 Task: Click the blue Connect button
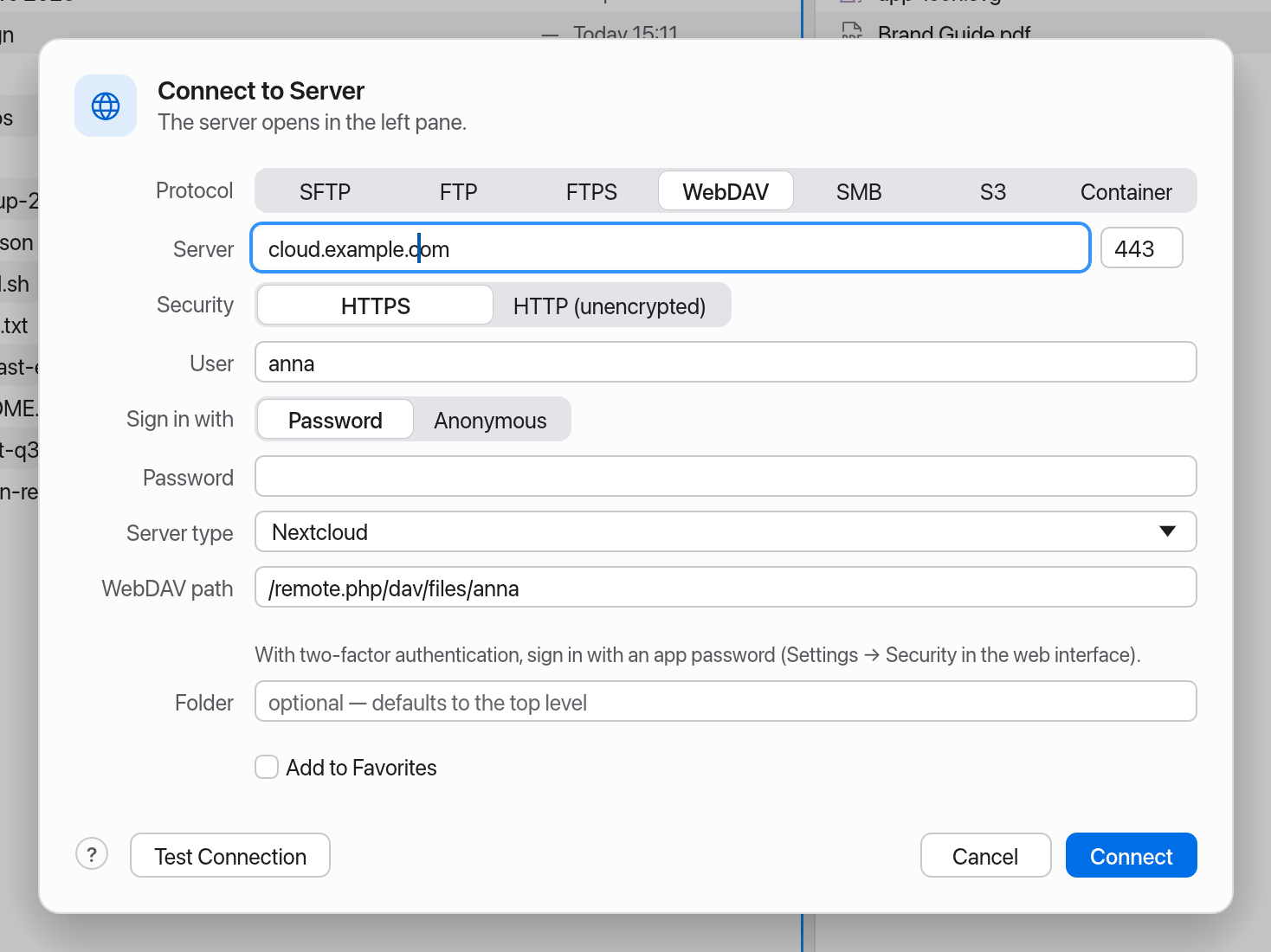pos(1131,855)
